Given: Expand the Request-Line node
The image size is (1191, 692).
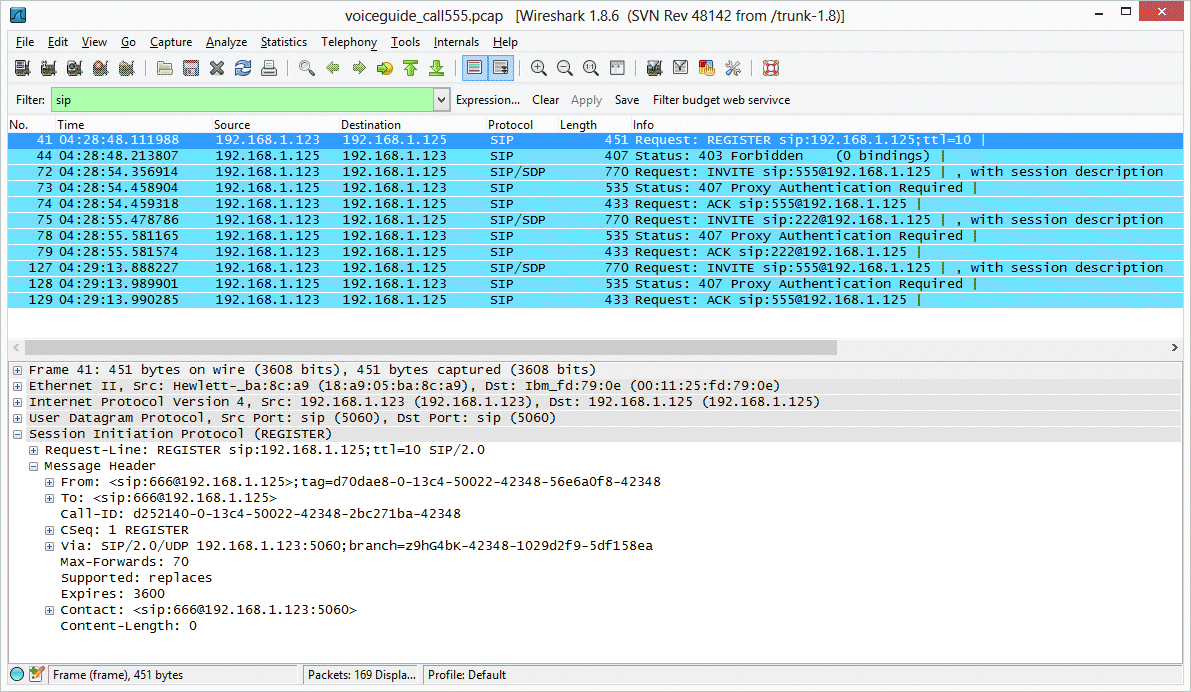Looking at the screenshot, I should pos(33,450).
